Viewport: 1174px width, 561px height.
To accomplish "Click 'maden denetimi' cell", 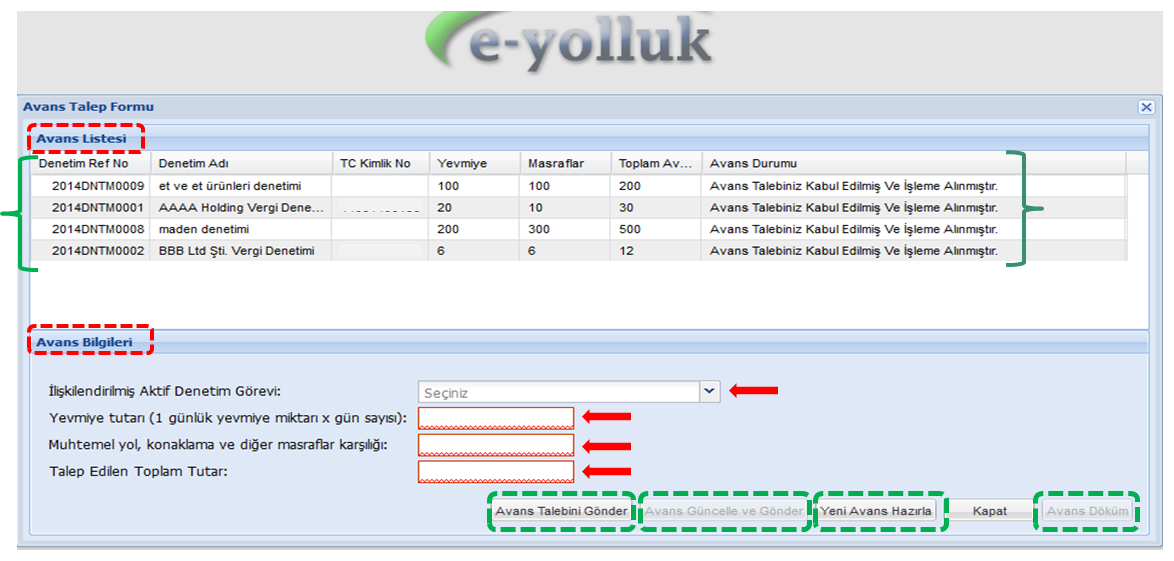I will (242, 229).
